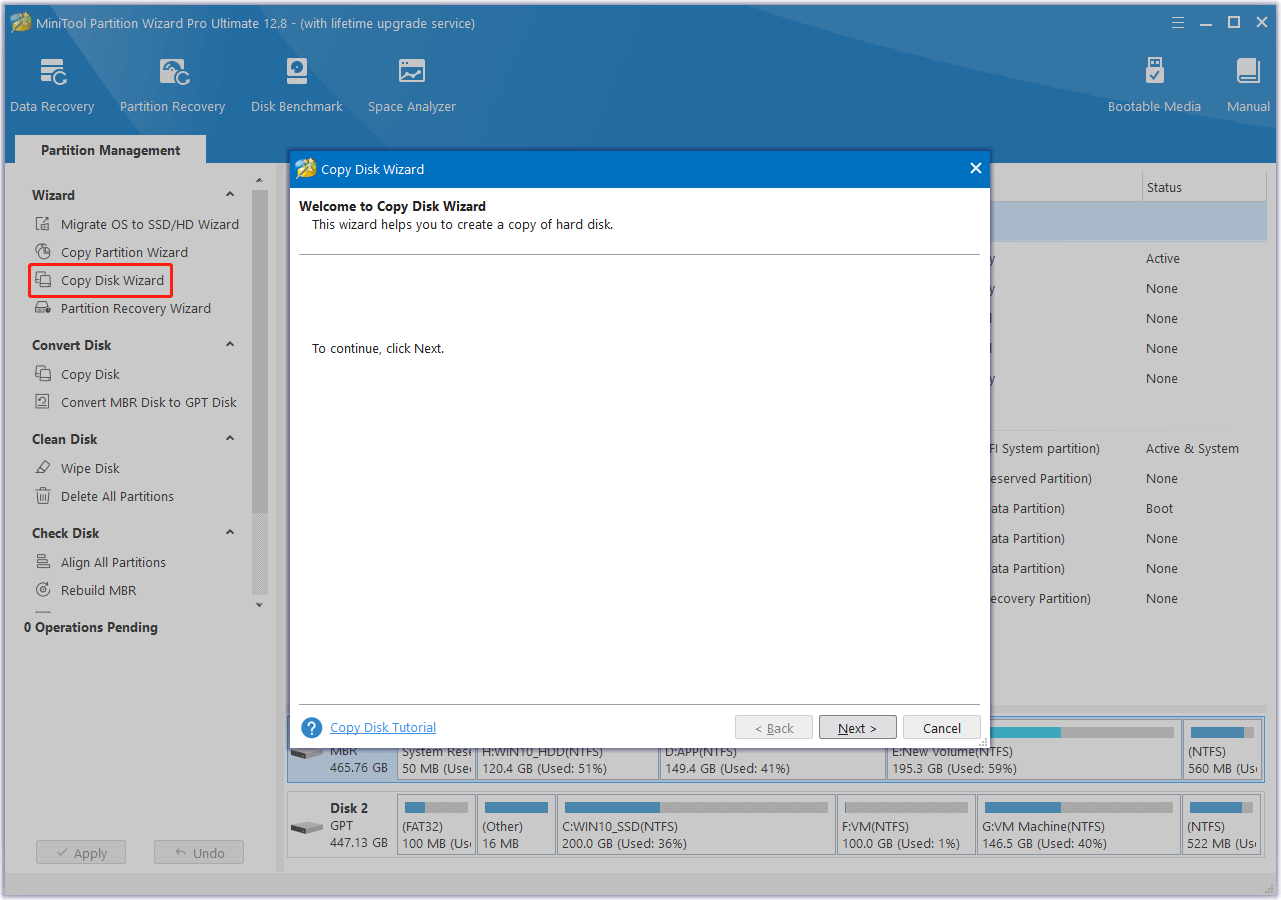
Task: Click Delete All Partitions label
Action: 117,496
